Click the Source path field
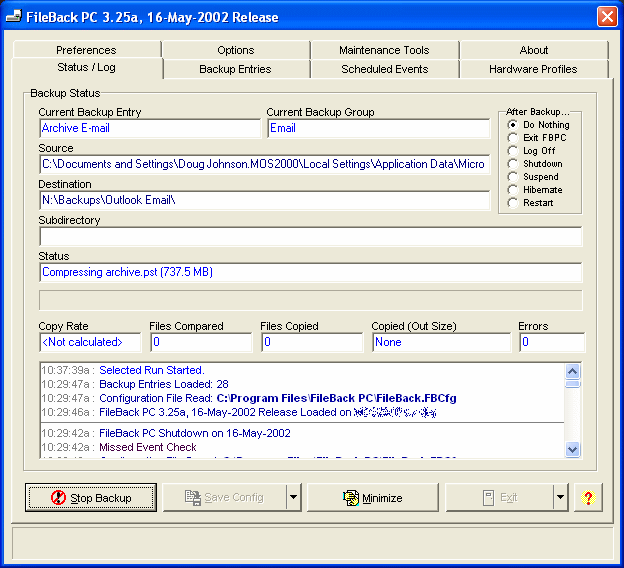Image resolution: width=624 pixels, height=568 pixels. (265, 164)
